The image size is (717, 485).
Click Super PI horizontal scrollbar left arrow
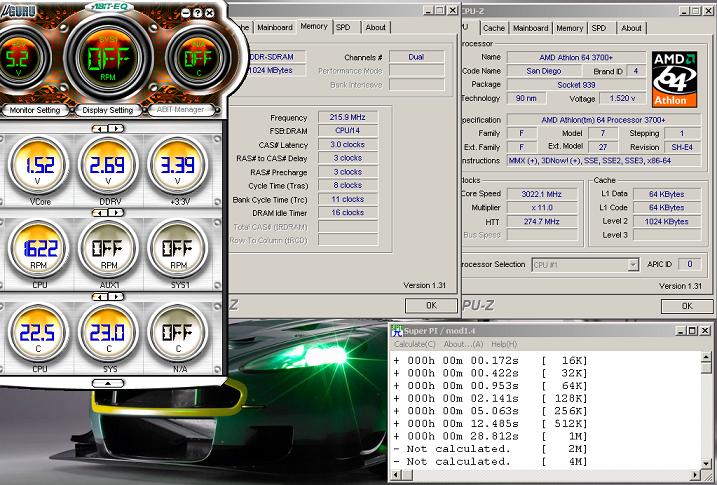pos(396,475)
